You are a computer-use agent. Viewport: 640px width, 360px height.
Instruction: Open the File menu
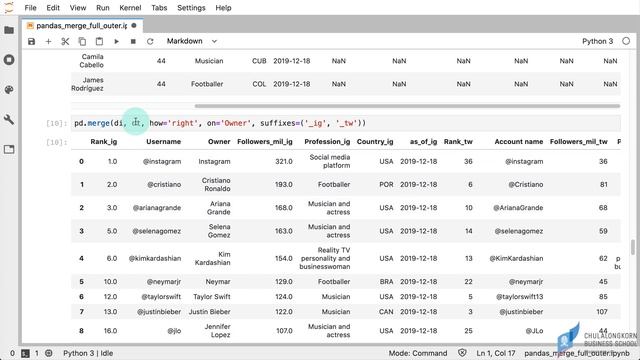pos(30,8)
